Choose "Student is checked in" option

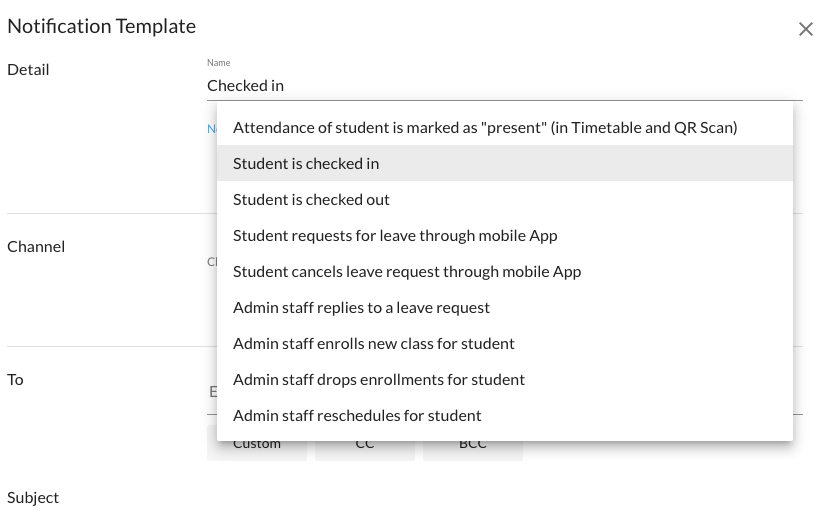point(306,164)
